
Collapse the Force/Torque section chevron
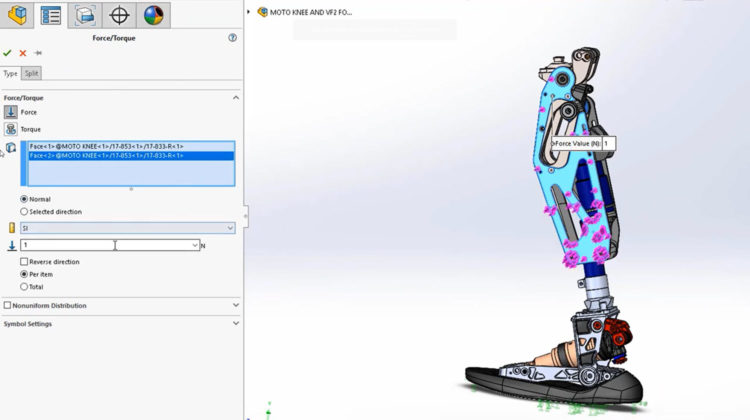pyautogui.click(x=236, y=98)
